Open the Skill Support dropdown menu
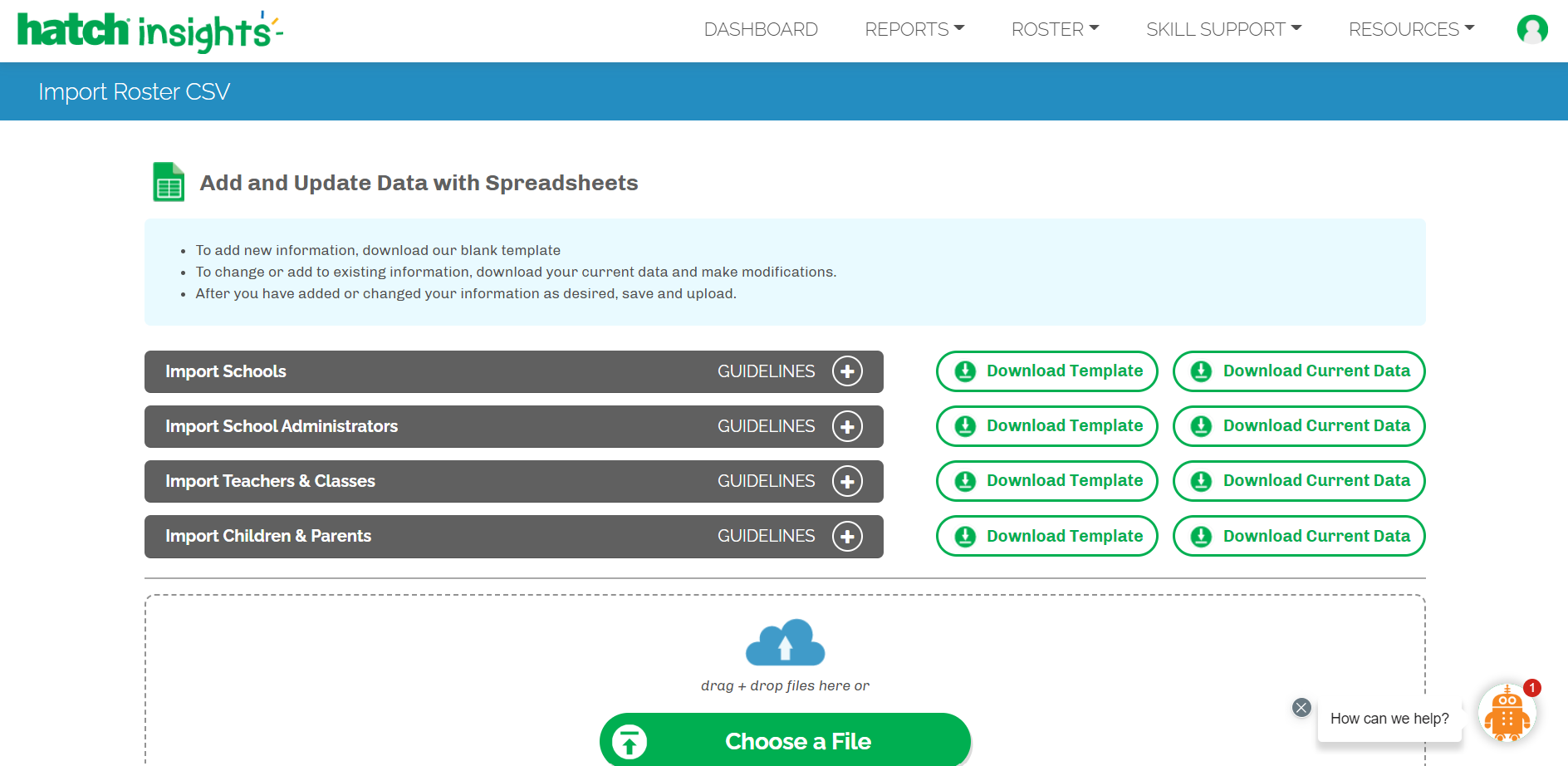The height and width of the screenshot is (766, 1568). point(1223,30)
